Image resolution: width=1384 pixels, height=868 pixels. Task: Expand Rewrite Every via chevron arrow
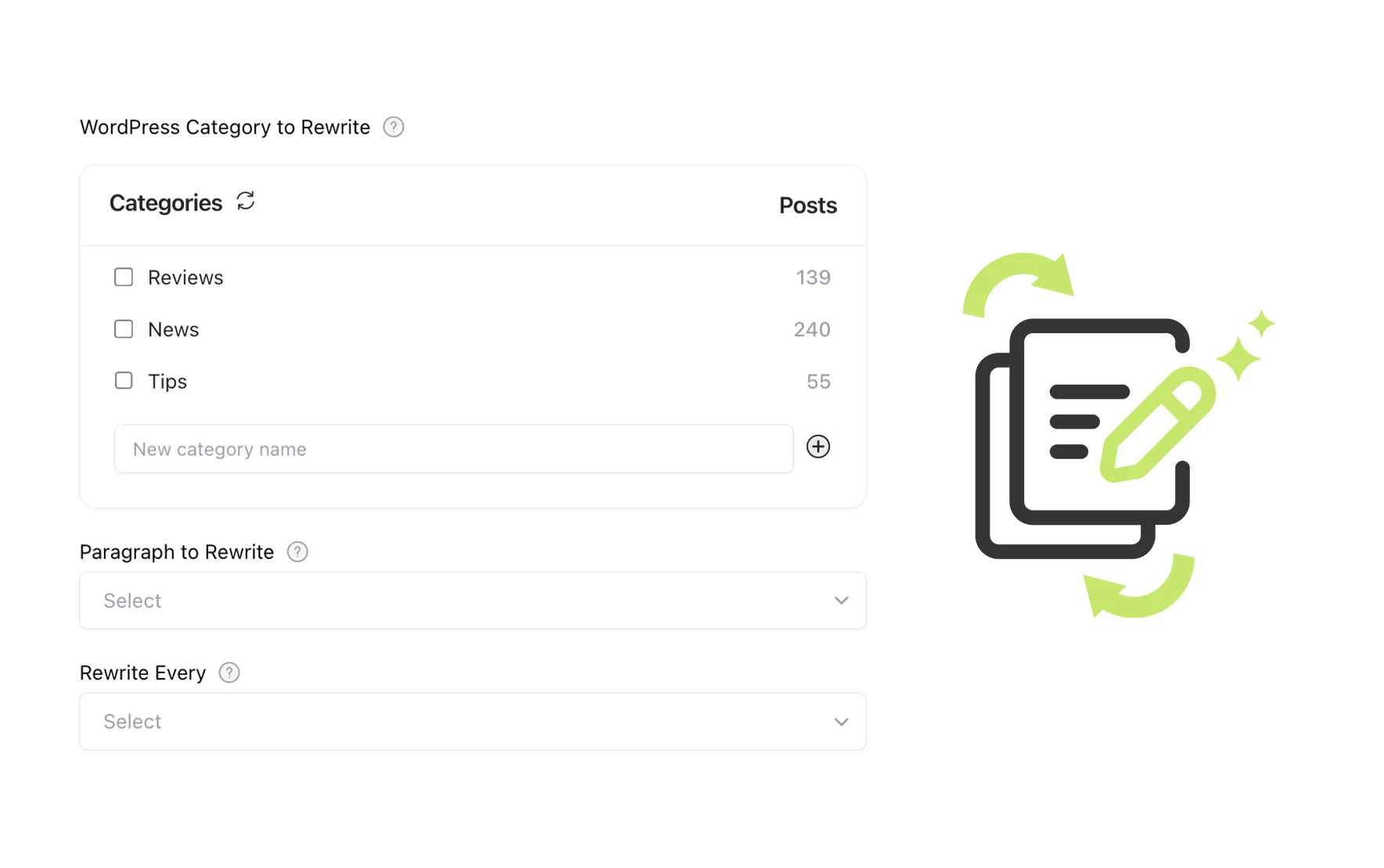[841, 722]
